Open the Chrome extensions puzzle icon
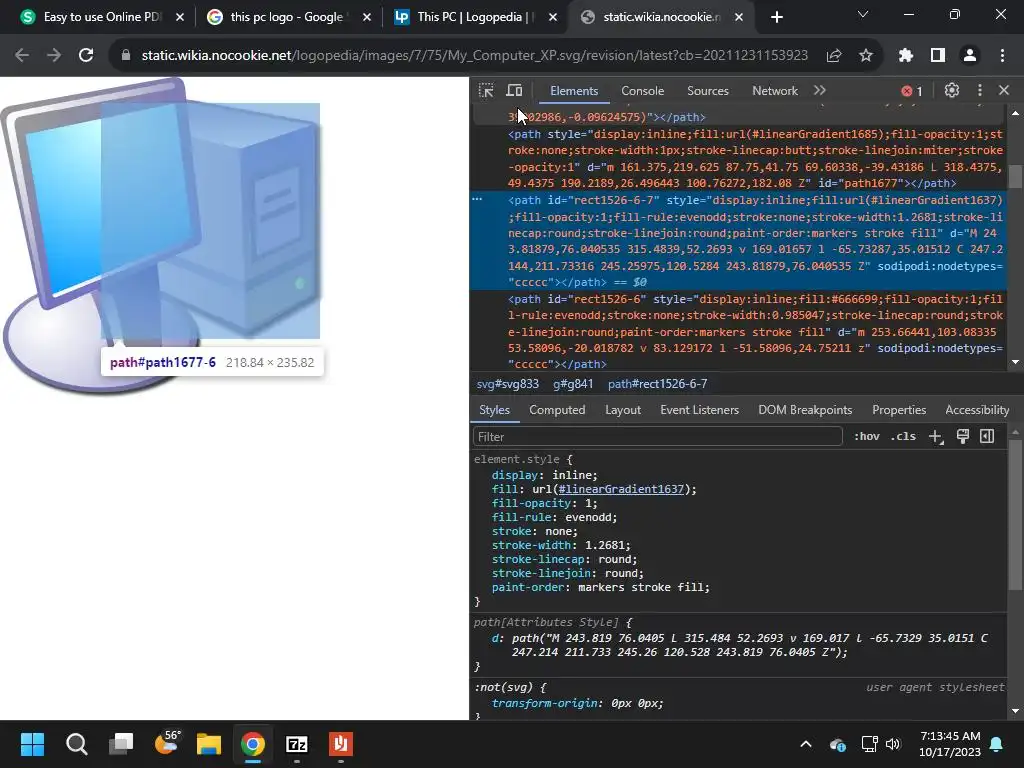 coord(906,56)
